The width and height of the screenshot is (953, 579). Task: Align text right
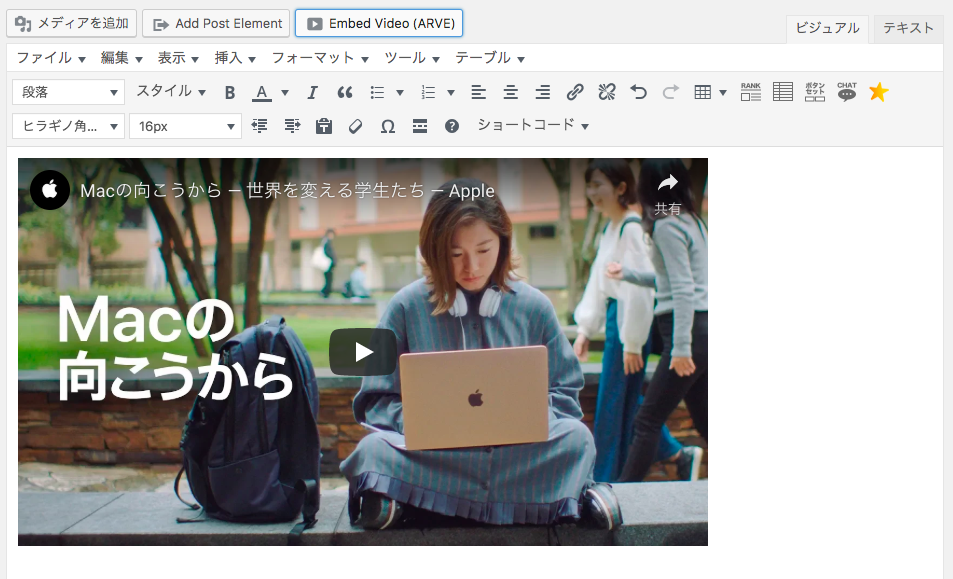click(543, 92)
